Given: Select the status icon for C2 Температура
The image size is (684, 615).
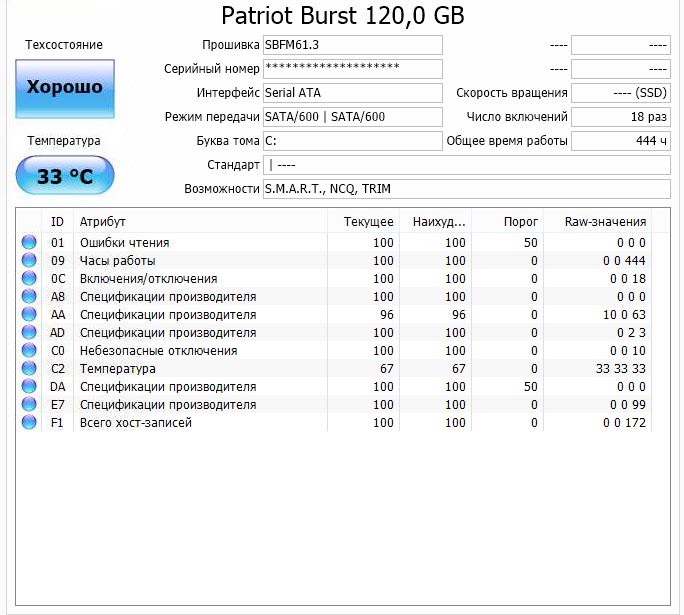Looking at the screenshot, I should (29, 368).
